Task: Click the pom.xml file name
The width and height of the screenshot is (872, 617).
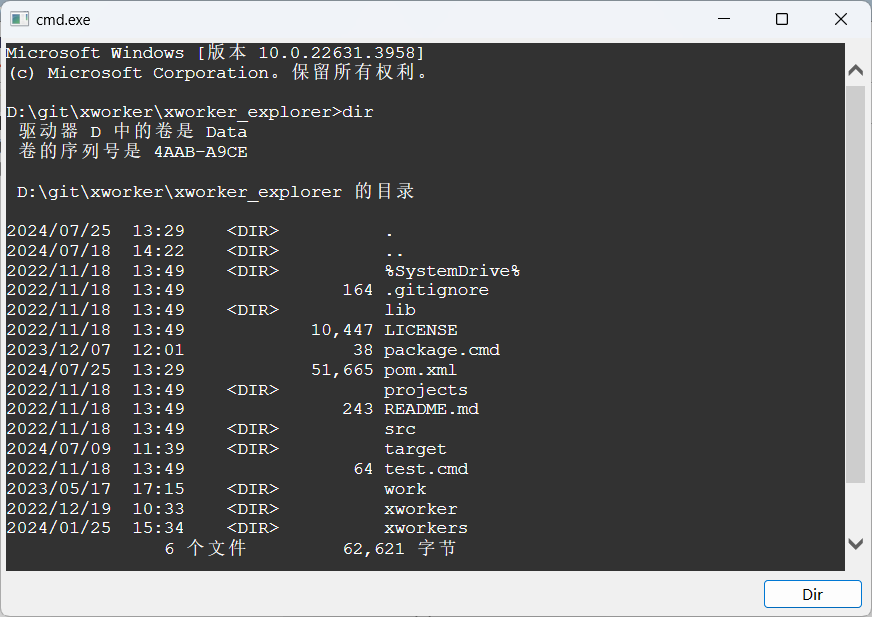Action: point(420,370)
